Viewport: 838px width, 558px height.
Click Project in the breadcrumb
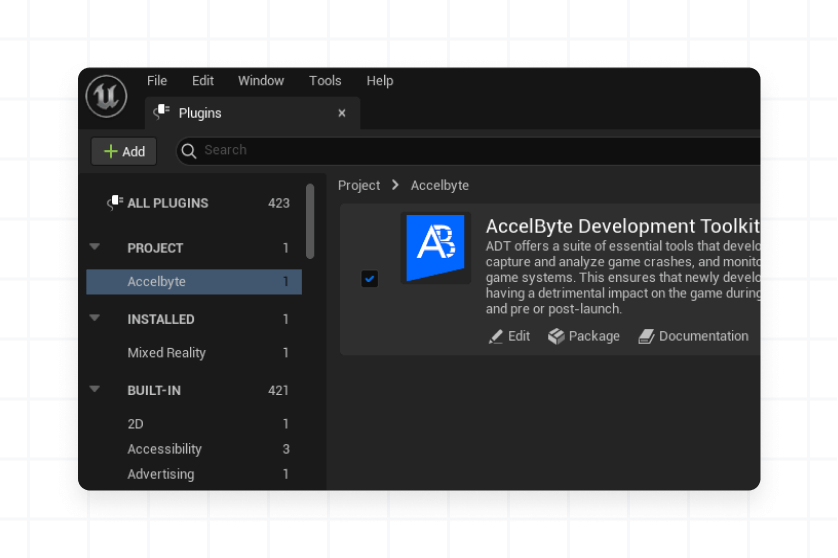point(359,185)
